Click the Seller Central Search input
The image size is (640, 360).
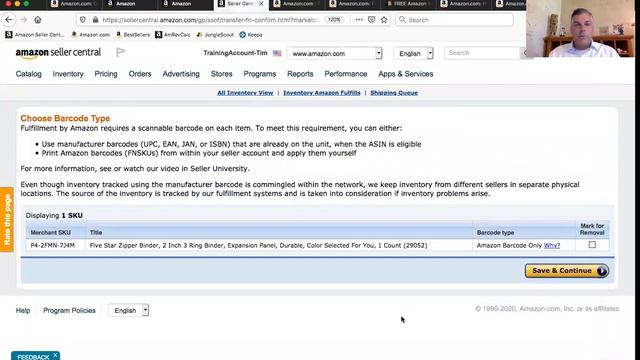[482, 53]
